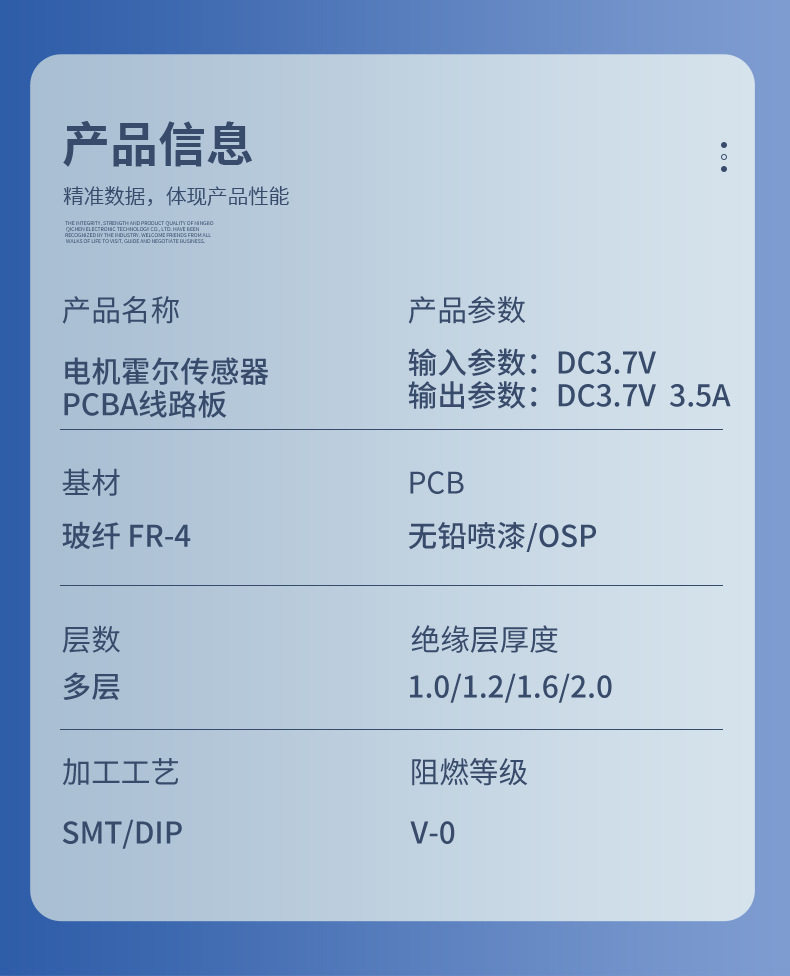Click the 绝缘层厚度 label

[x=484, y=639]
